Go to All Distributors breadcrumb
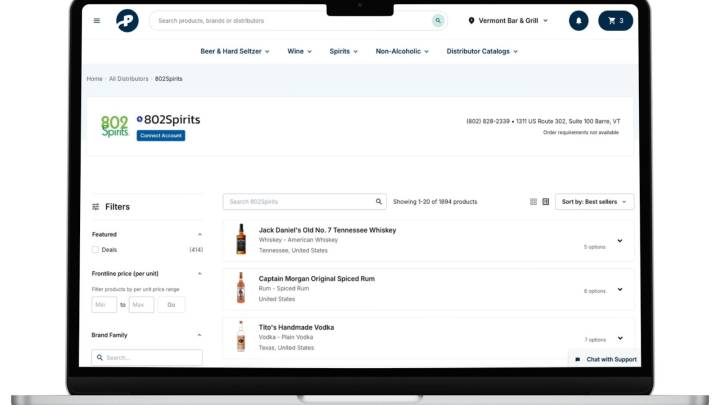The height and width of the screenshot is (405, 719). pyautogui.click(x=128, y=79)
